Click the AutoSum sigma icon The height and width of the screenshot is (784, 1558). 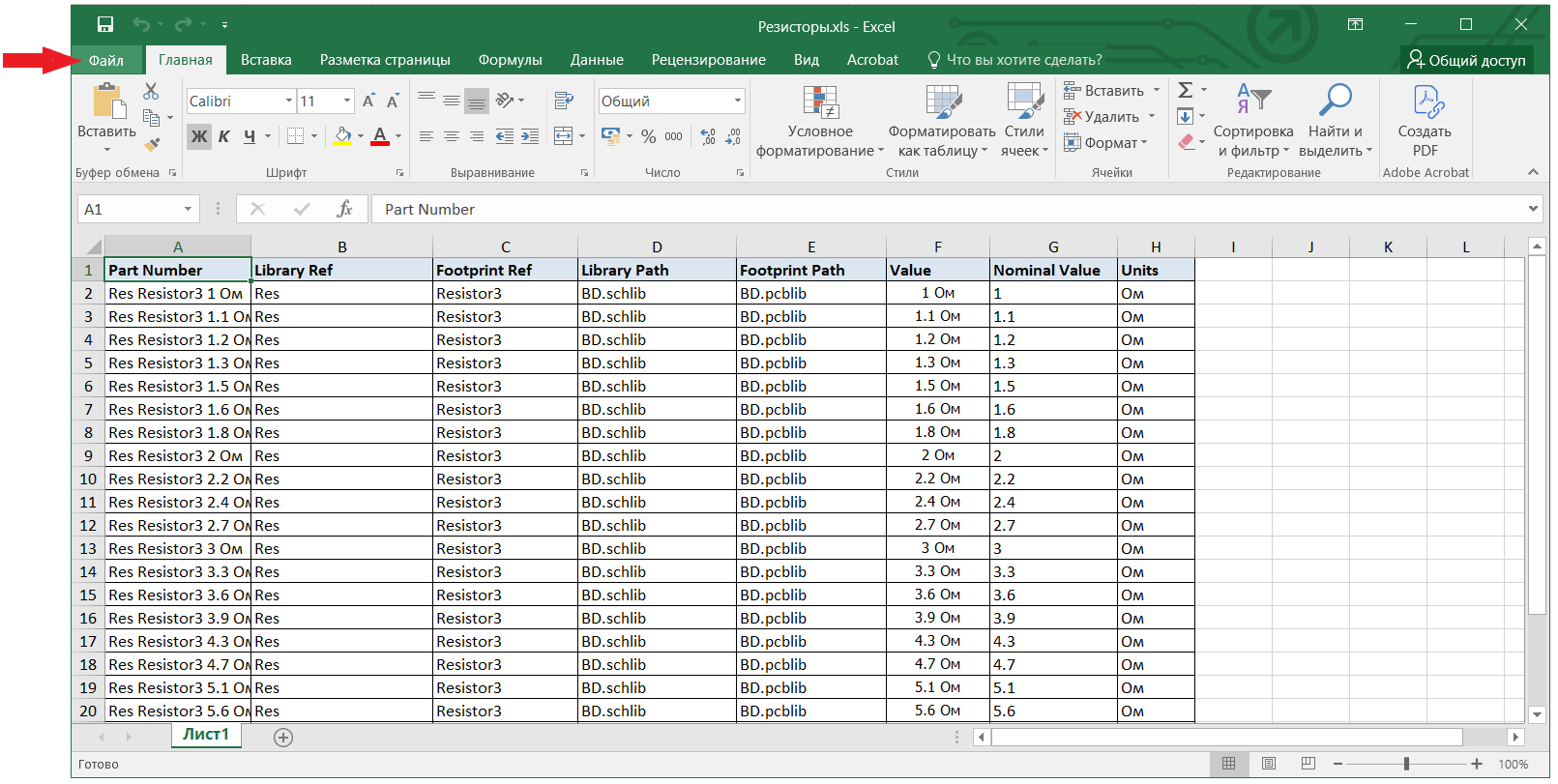click(1186, 90)
